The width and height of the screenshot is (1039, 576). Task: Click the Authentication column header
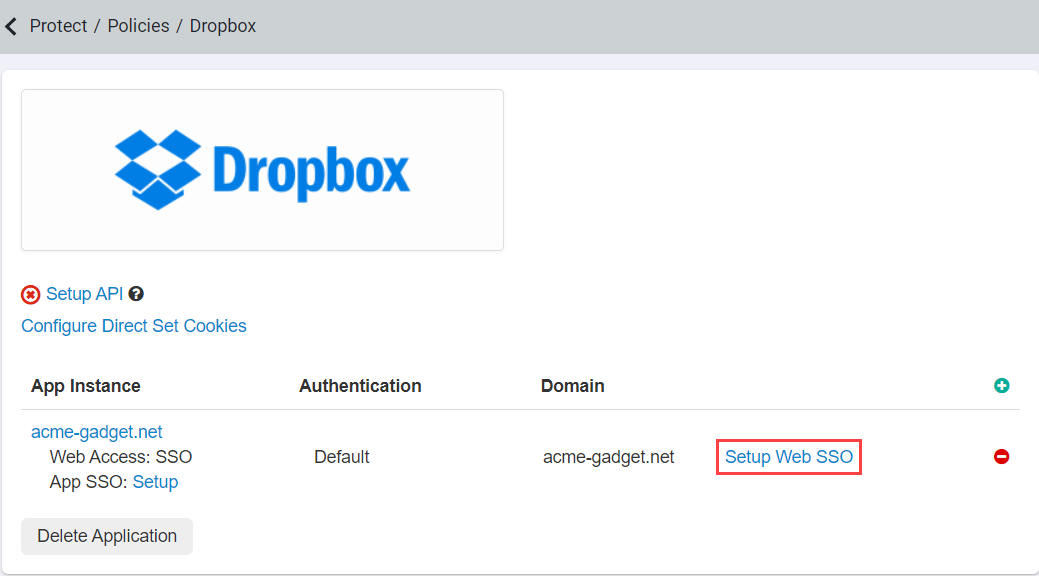pyautogui.click(x=360, y=385)
